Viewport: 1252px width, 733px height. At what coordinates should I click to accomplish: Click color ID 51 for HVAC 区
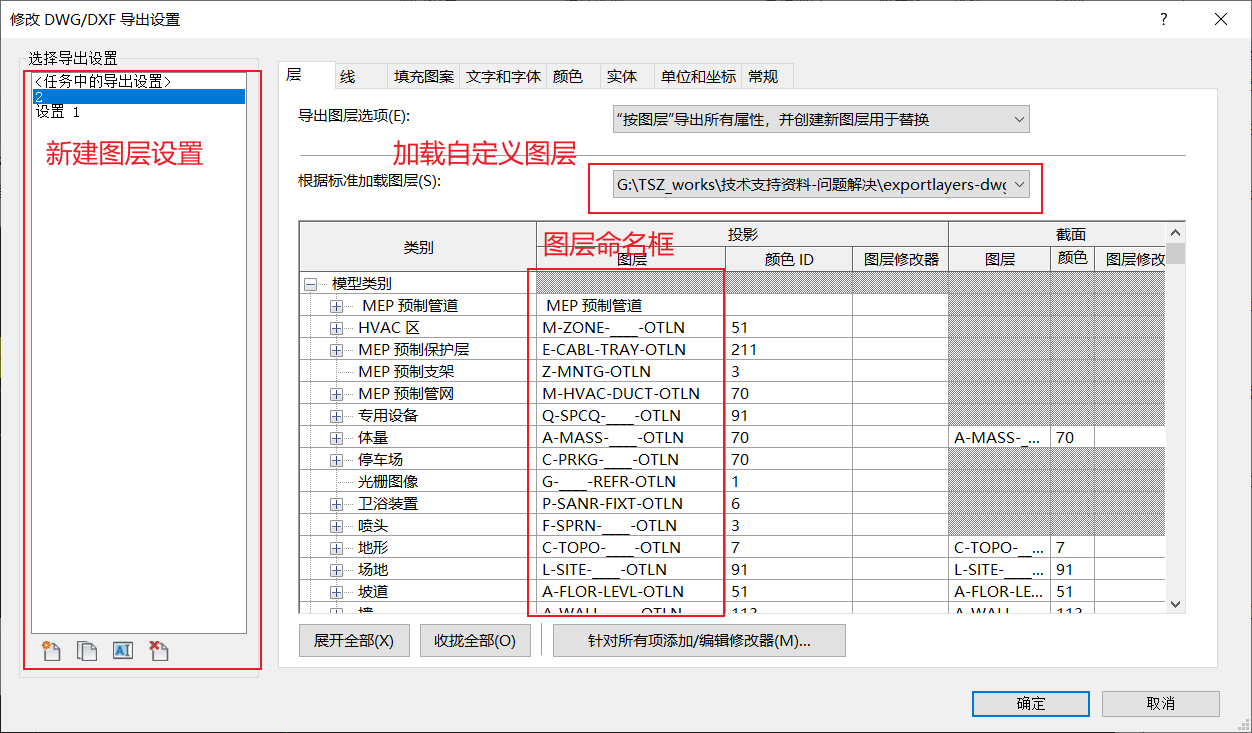point(789,328)
